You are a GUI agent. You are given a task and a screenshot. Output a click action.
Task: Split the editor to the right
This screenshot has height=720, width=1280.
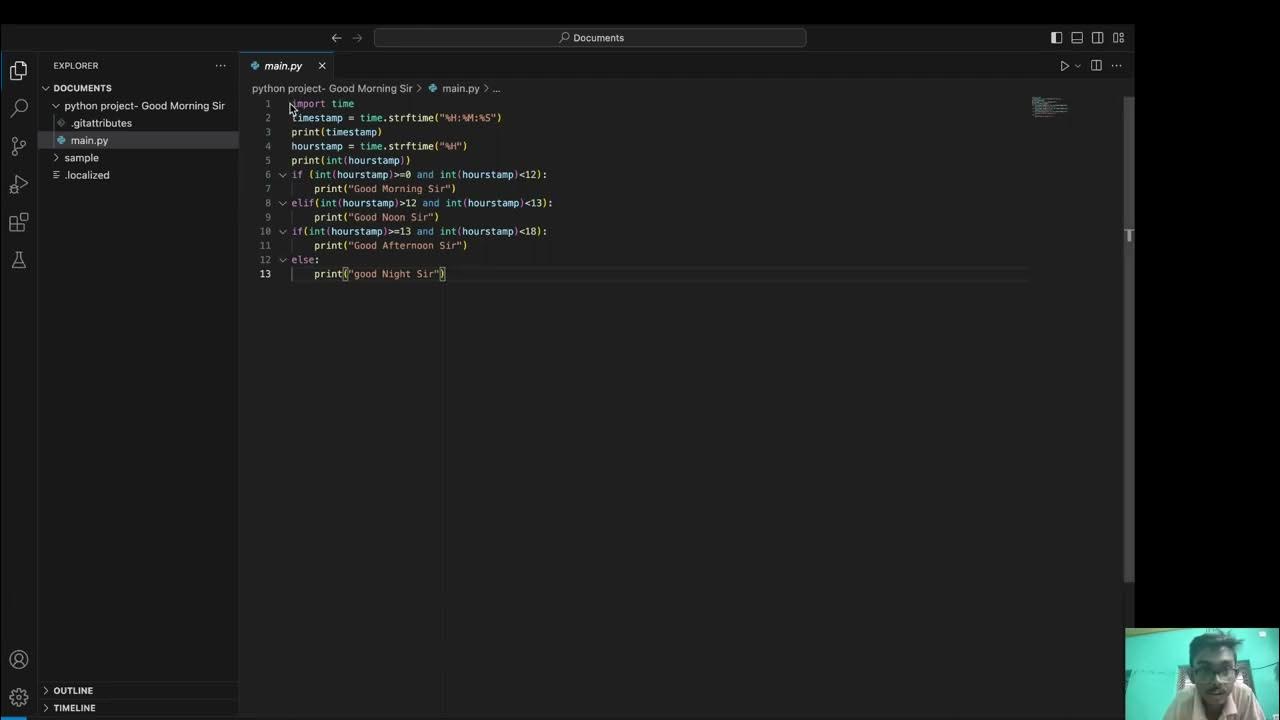1096,66
